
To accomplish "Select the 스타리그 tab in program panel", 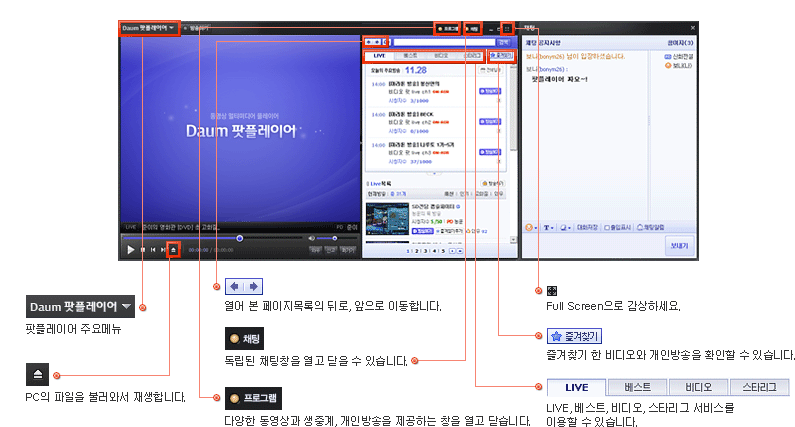I will coord(472,56).
